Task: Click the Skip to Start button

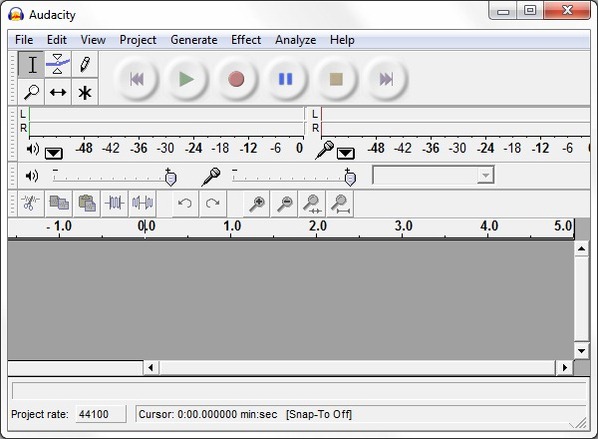Action: coord(137,79)
